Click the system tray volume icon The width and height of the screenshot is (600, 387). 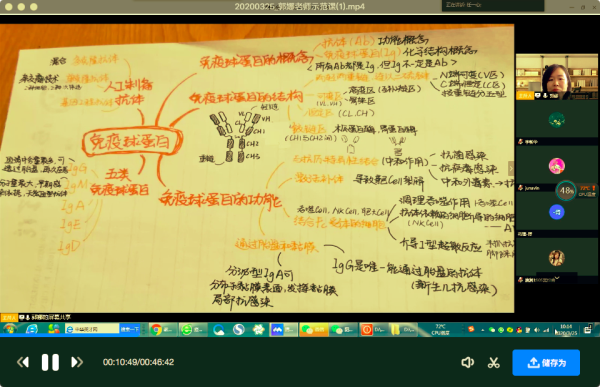tap(536, 330)
